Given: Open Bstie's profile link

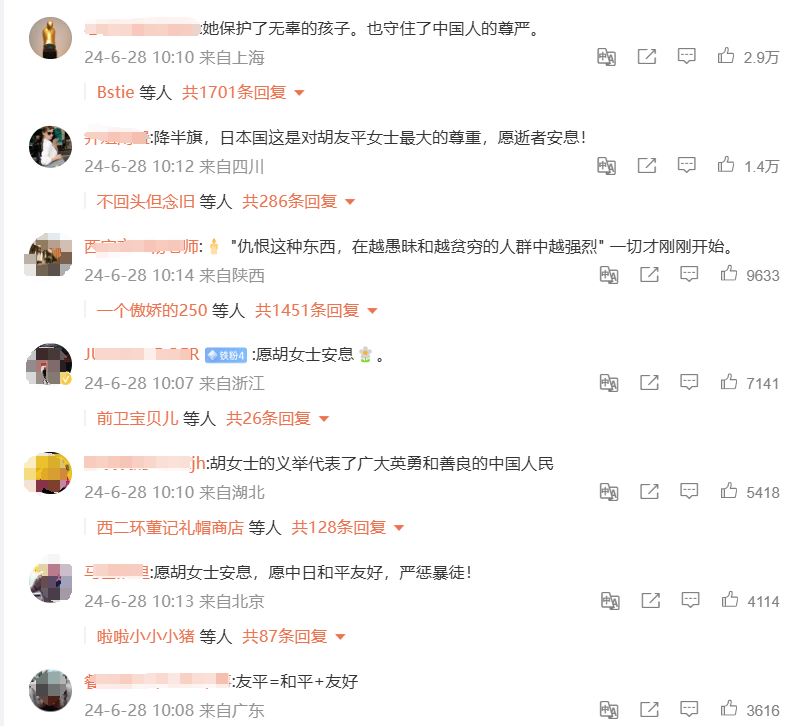Looking at the screenshot, I should [x=116, y=92].
